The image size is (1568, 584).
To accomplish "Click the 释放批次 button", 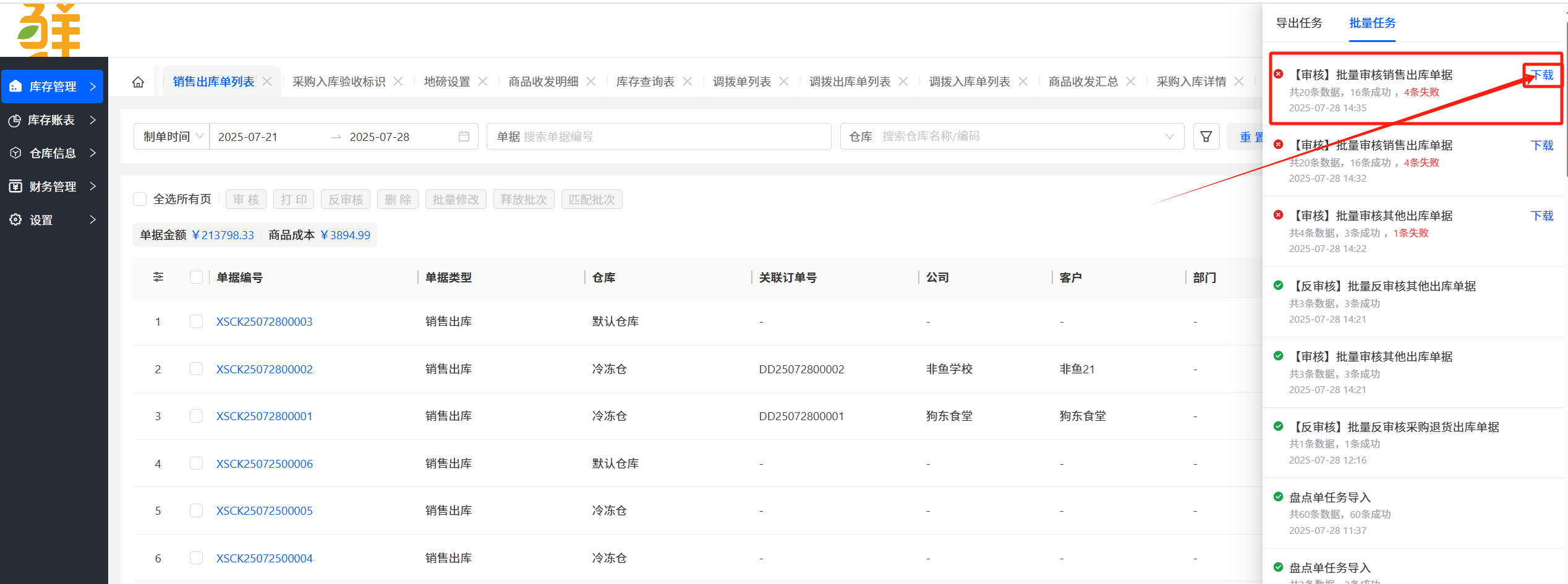I will tap(524, 200).
